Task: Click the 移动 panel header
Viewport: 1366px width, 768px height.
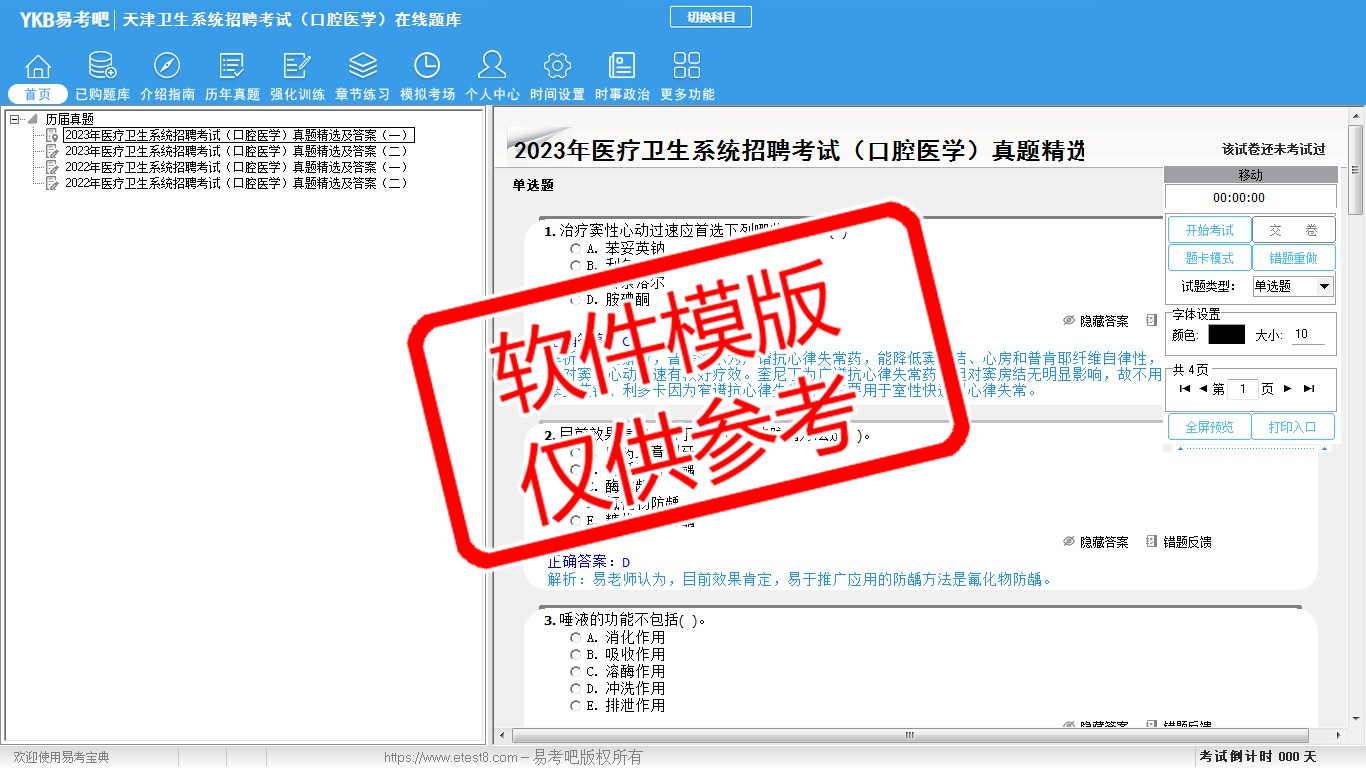Action: click(1251, 175)
